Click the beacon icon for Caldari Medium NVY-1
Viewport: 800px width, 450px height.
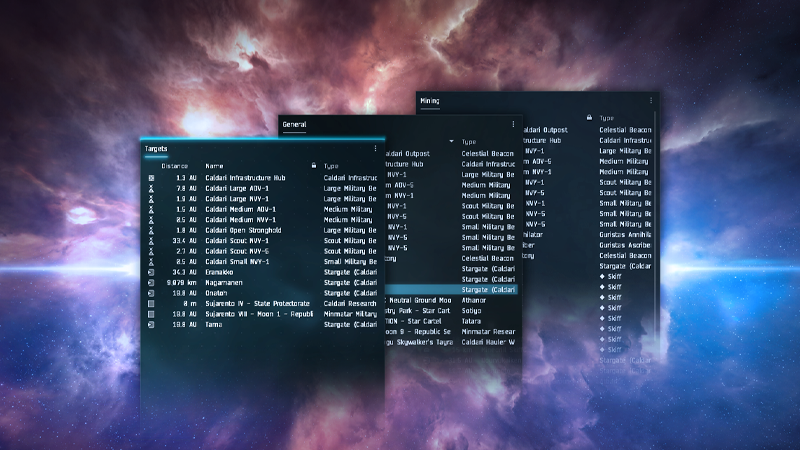(151, 220)
